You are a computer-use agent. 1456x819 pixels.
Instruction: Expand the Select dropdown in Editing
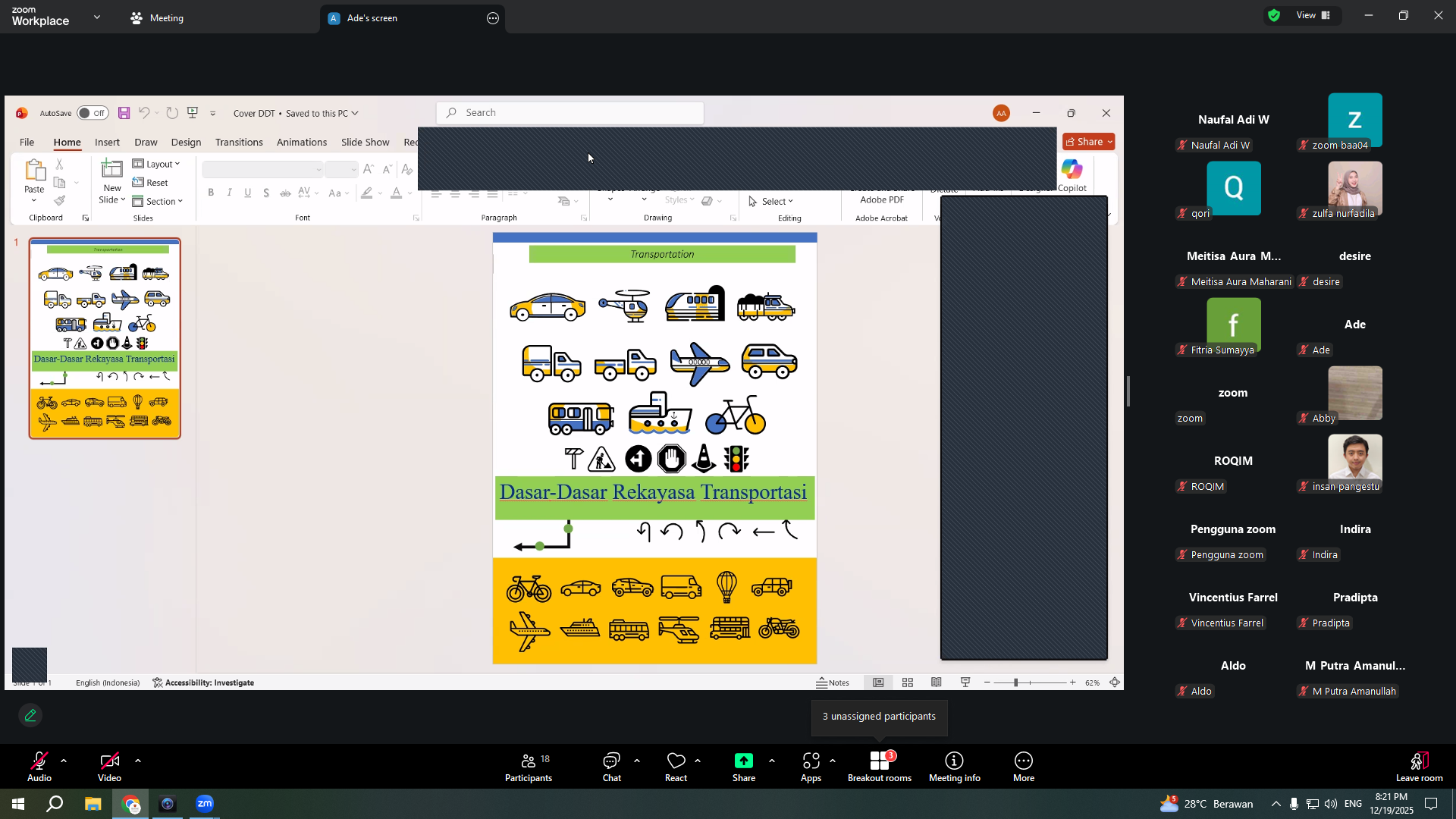pyautogui.click(x=770, y=201)
